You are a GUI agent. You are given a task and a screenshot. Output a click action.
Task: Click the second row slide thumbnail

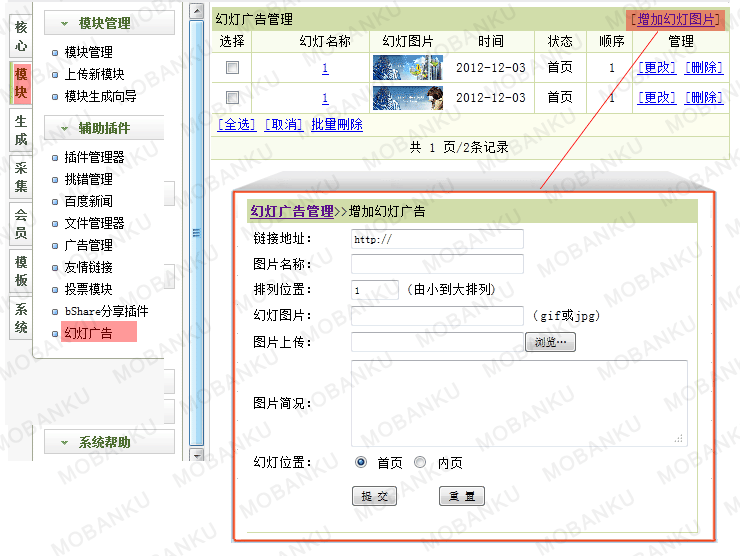pos(408,98)
